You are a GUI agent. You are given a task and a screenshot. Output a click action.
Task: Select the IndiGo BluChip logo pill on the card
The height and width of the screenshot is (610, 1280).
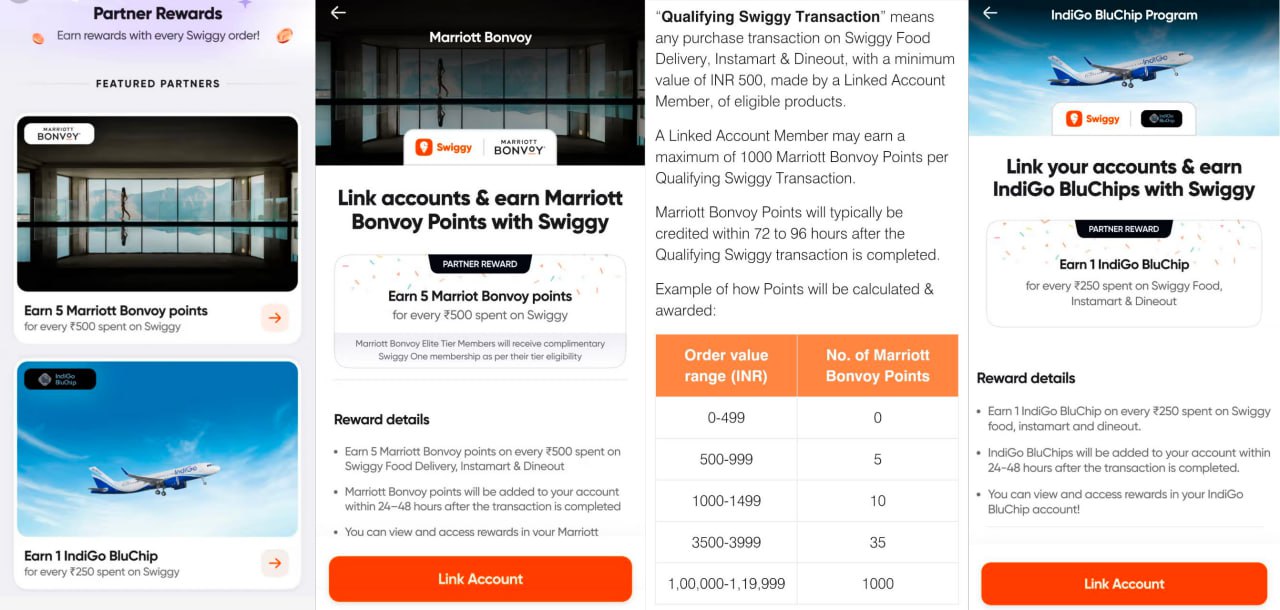coord(62,379)
